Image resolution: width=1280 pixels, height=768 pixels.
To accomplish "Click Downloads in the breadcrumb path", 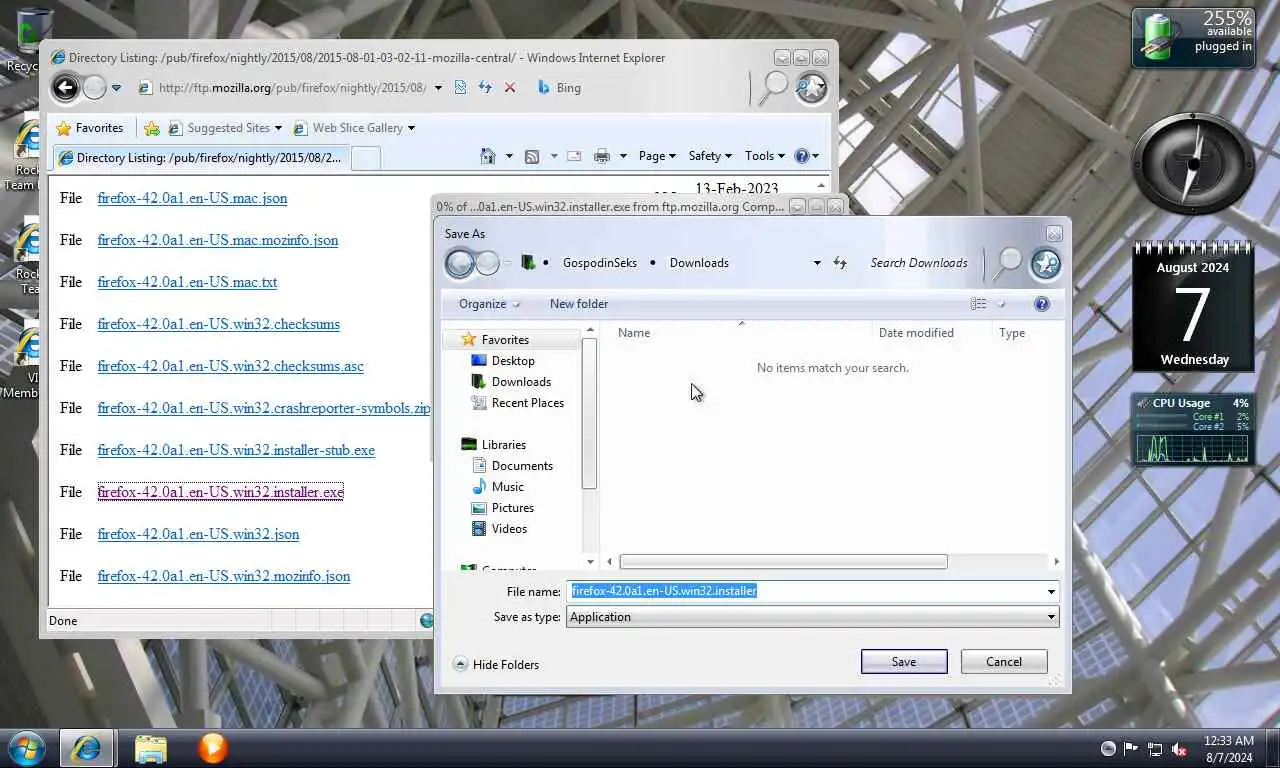I will 699,263.
